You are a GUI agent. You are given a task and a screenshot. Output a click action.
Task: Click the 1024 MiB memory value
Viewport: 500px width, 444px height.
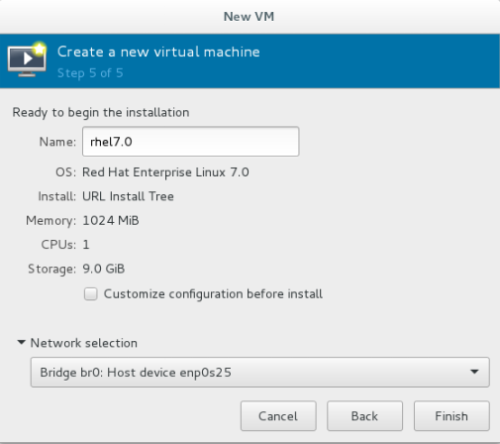111,221
